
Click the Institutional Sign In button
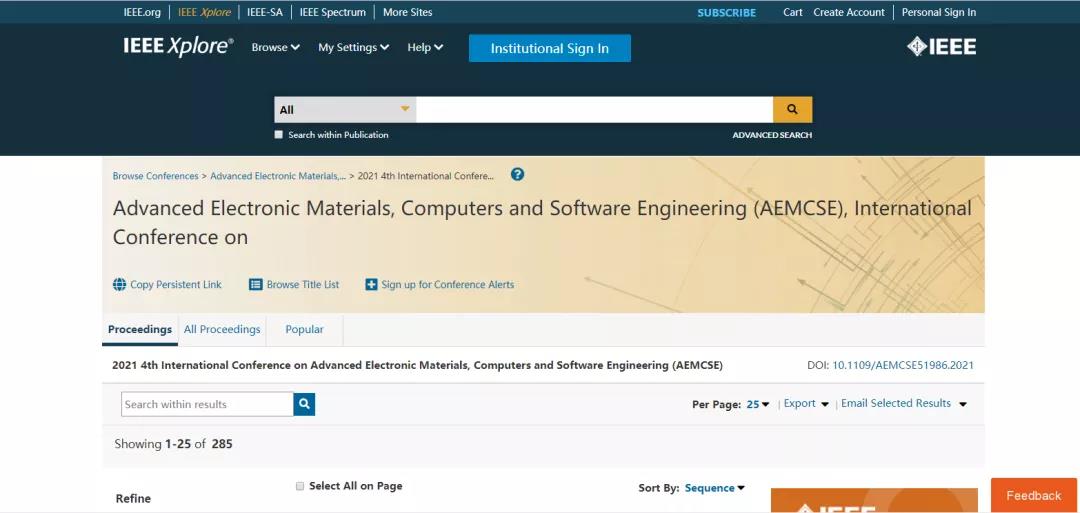tap(550, 48)
